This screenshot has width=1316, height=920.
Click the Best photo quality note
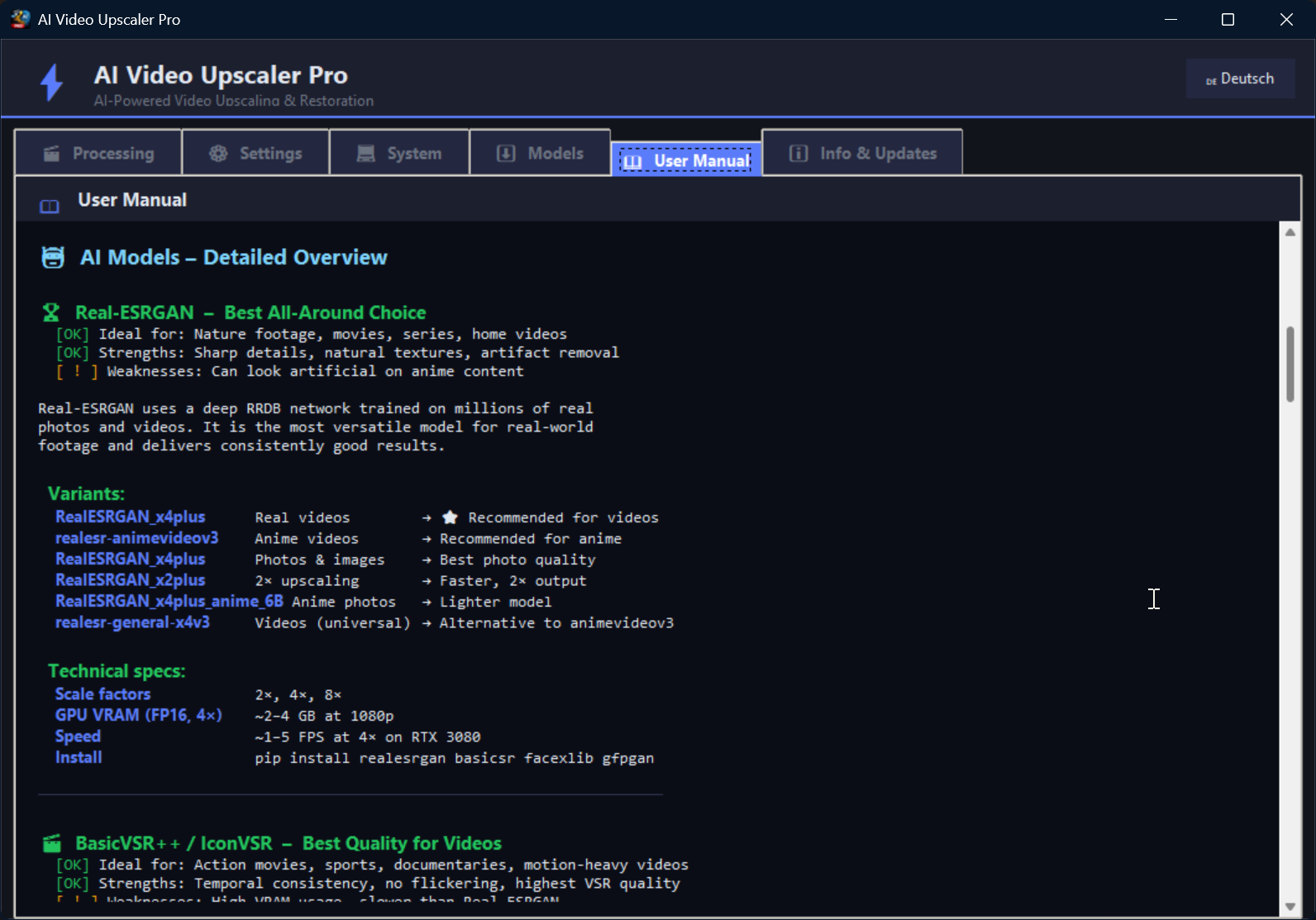click(x=517, y=560)
